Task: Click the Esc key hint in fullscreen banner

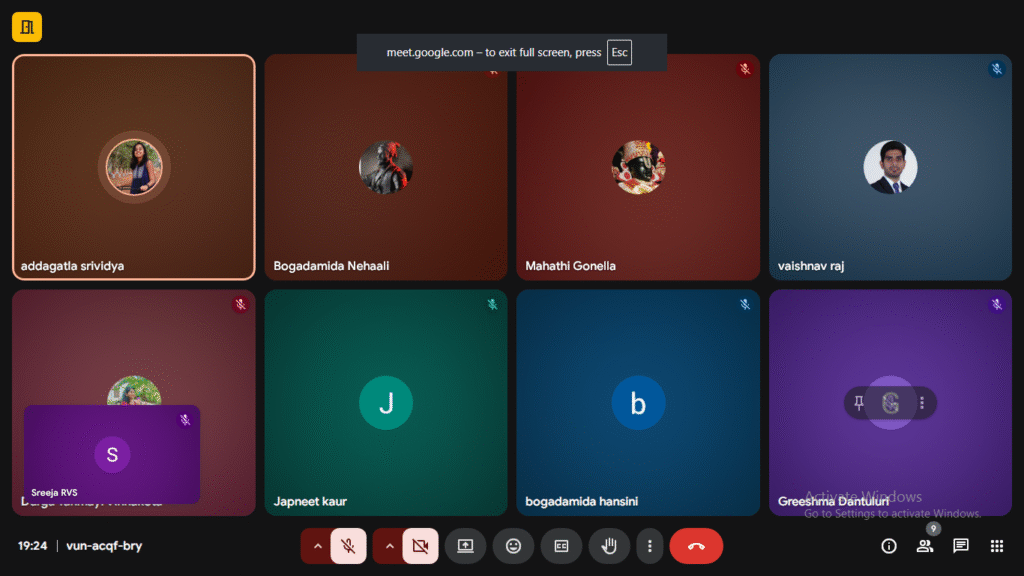Action: pos(619,53)
